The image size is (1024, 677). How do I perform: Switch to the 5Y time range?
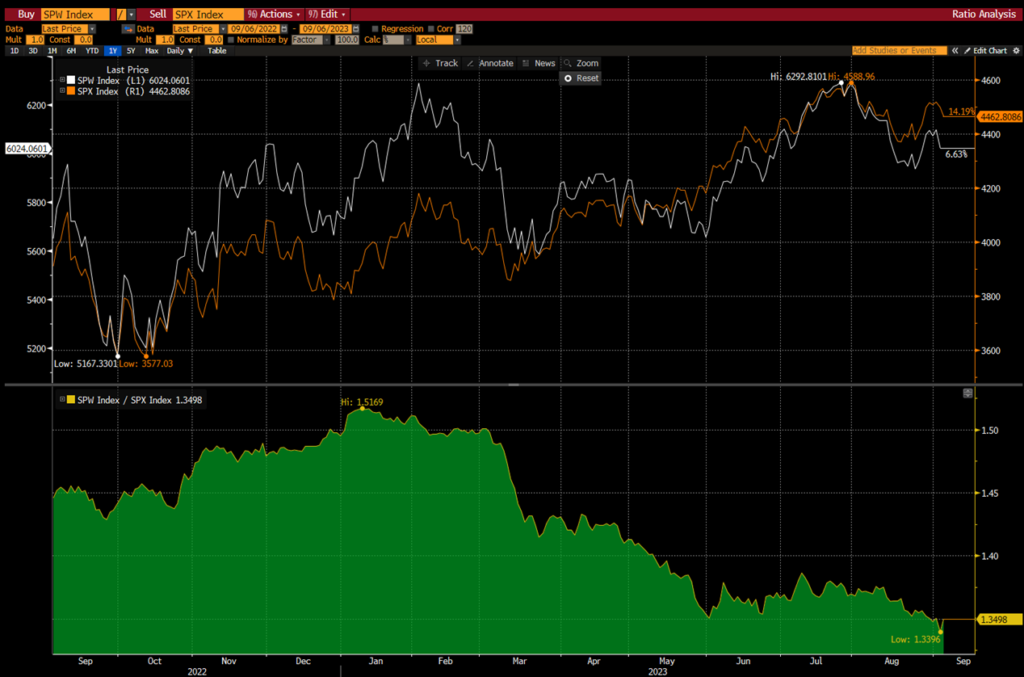[130, 50]
